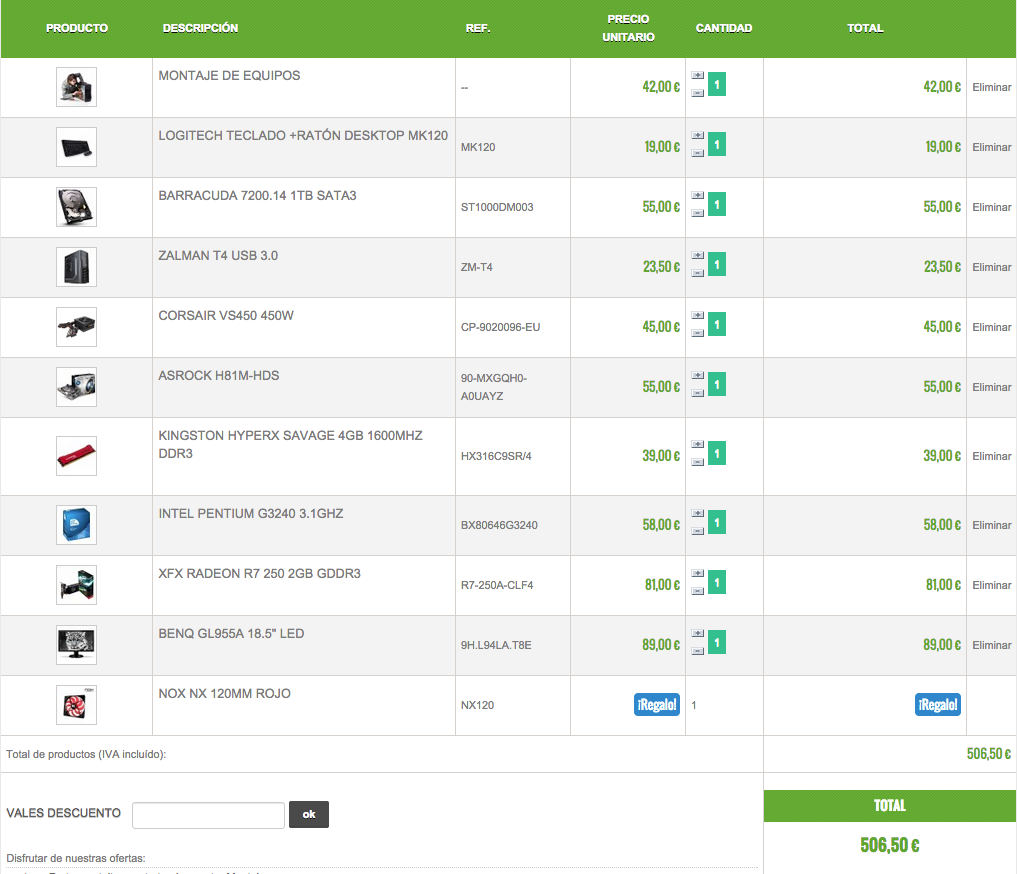Increase quantity for ASROCK H81M-HDS
The height and width of the screenshot is (874, 1019).
[697, 376]
